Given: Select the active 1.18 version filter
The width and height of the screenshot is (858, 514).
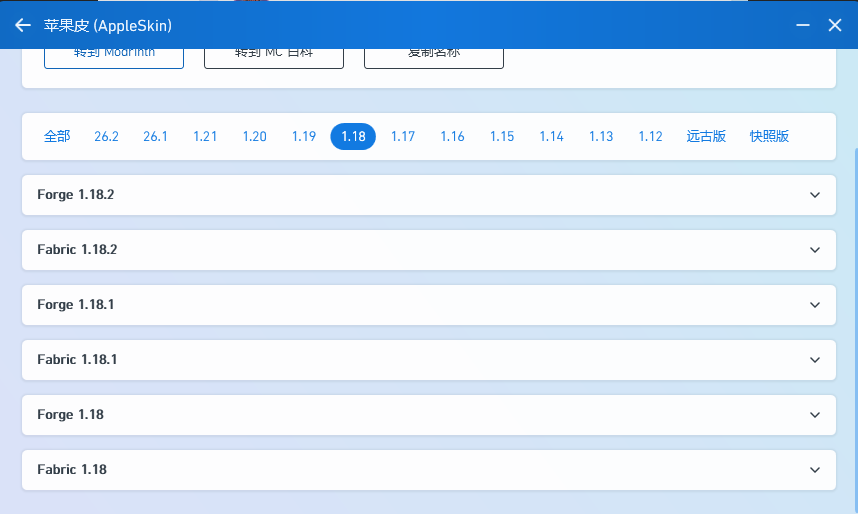Looking at the screenshot, I should click(353, 136).
